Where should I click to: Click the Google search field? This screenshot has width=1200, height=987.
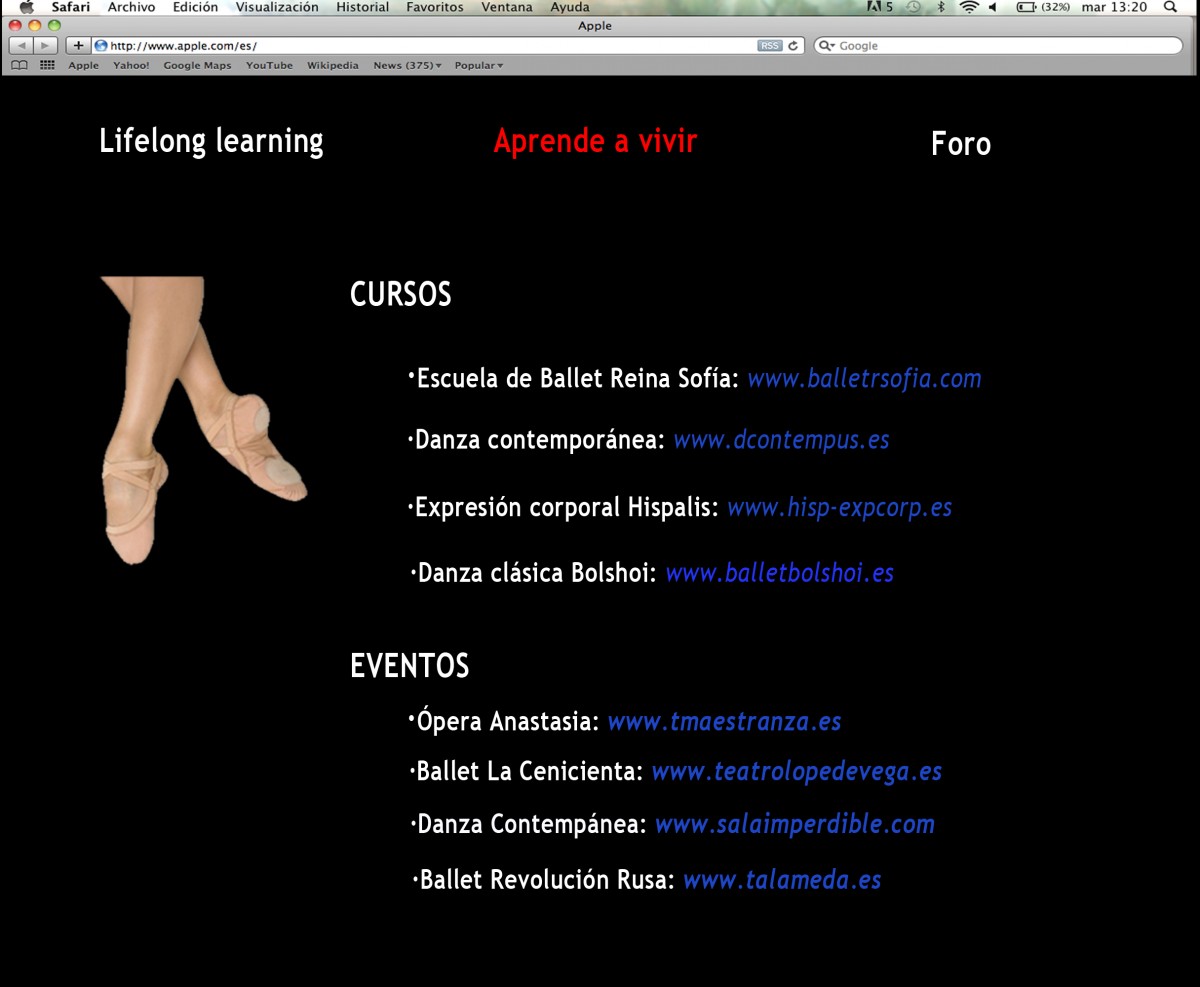tap(1000, 46)
